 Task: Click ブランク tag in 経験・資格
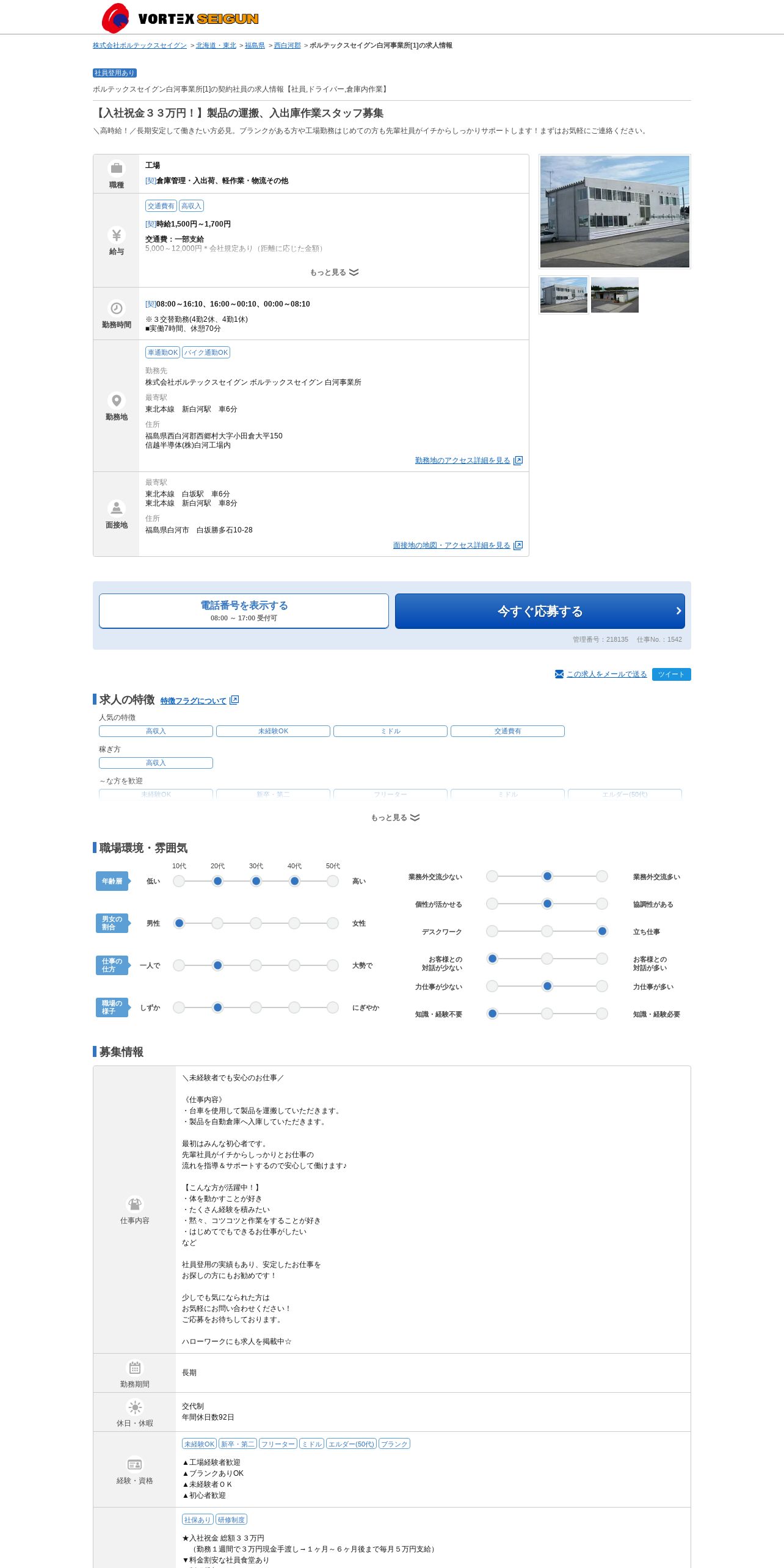394,1444
